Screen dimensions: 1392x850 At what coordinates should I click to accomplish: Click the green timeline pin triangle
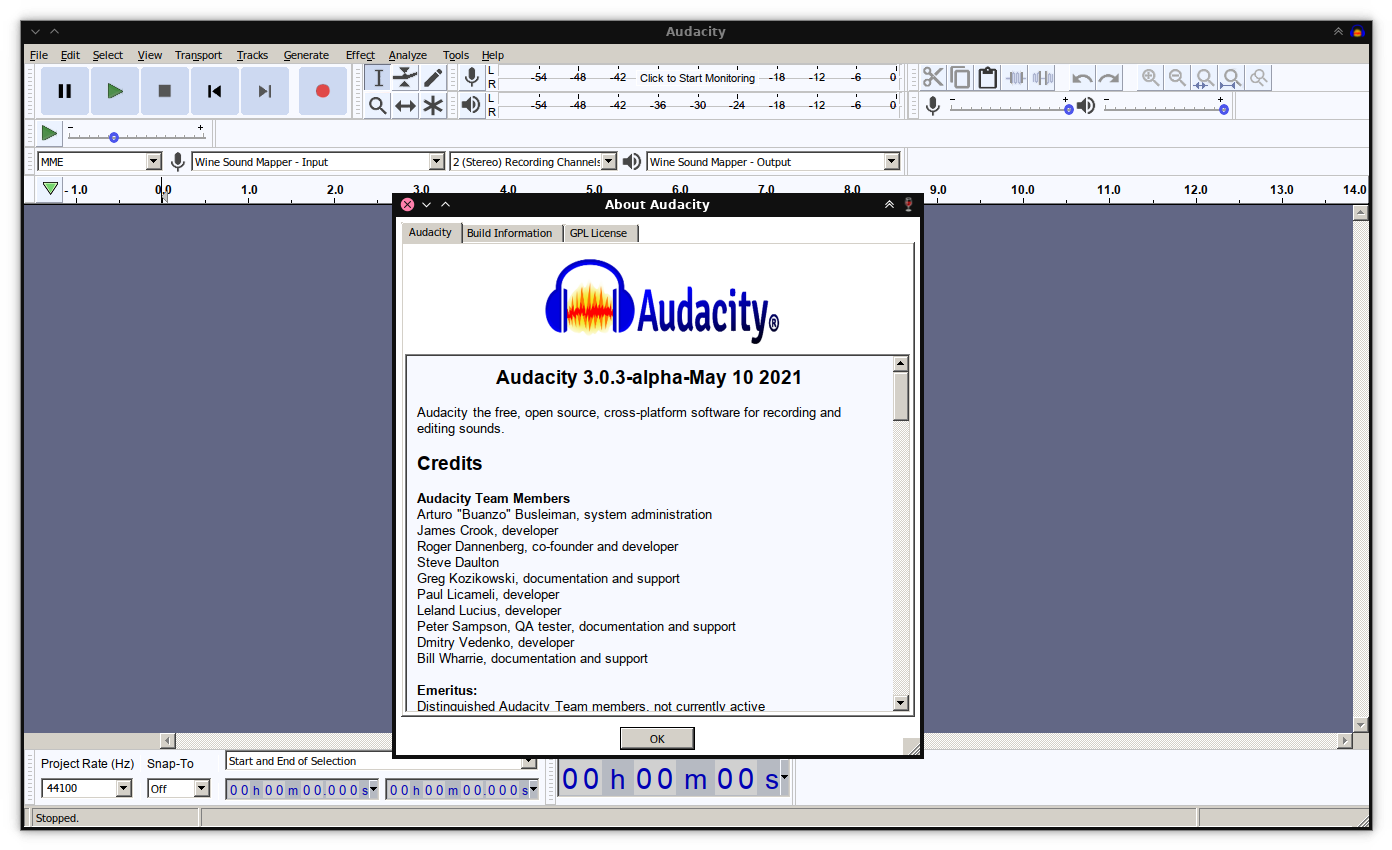51,189
